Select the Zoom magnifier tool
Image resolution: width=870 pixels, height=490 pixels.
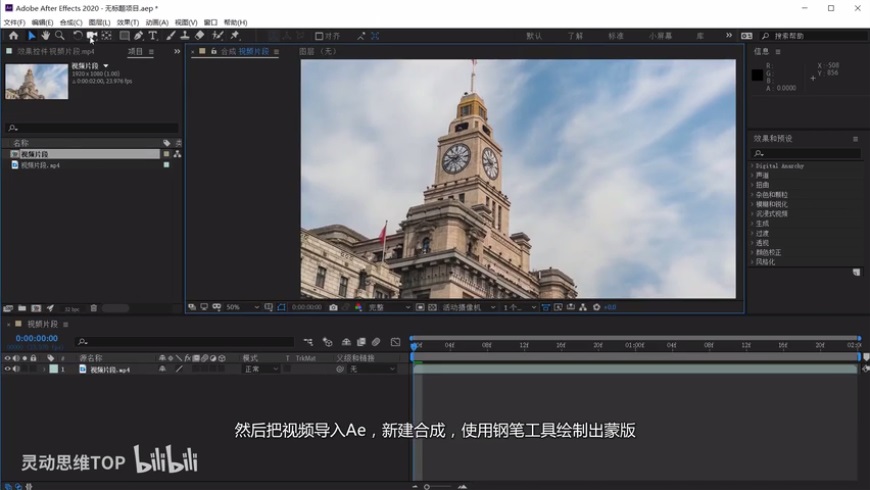pos(59,36)
